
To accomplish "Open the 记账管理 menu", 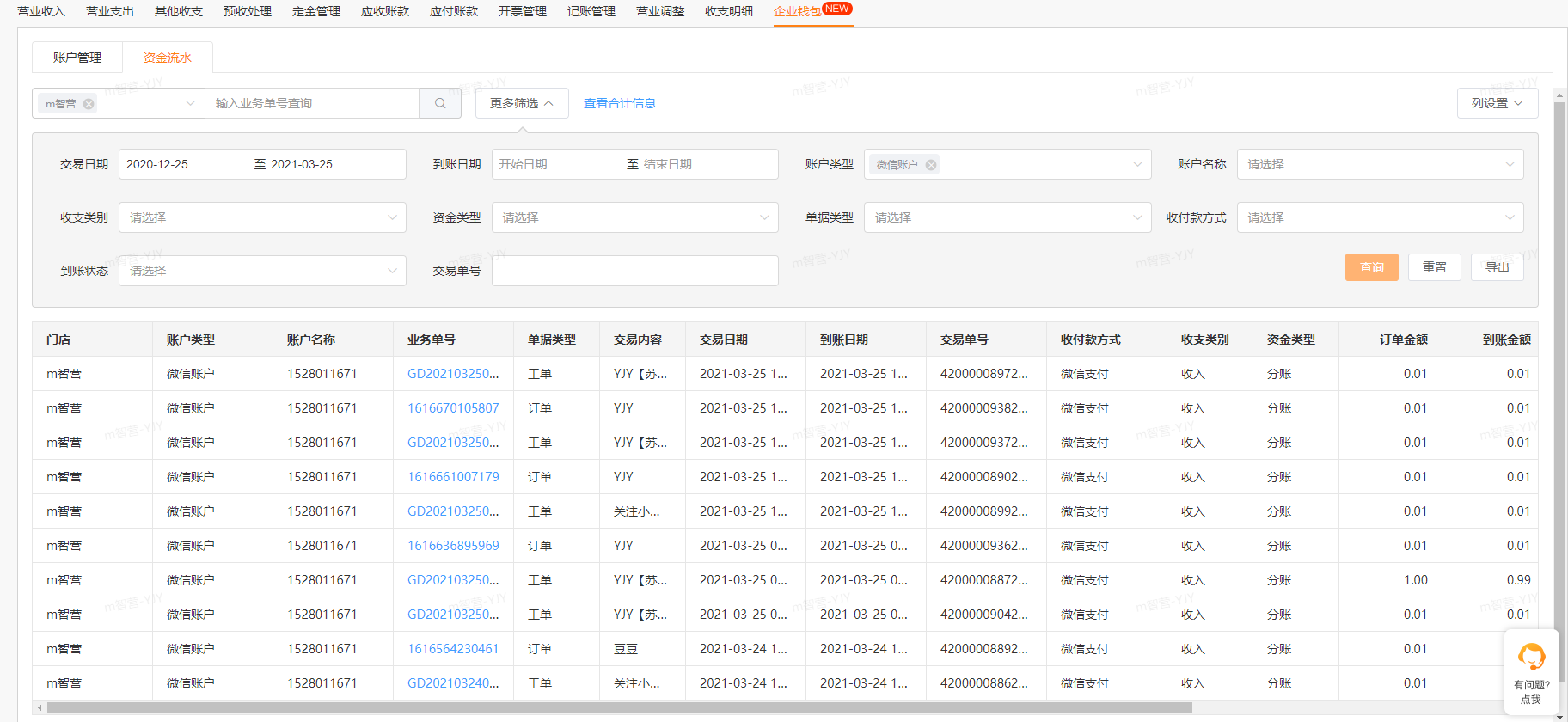I will click(591, 11).
